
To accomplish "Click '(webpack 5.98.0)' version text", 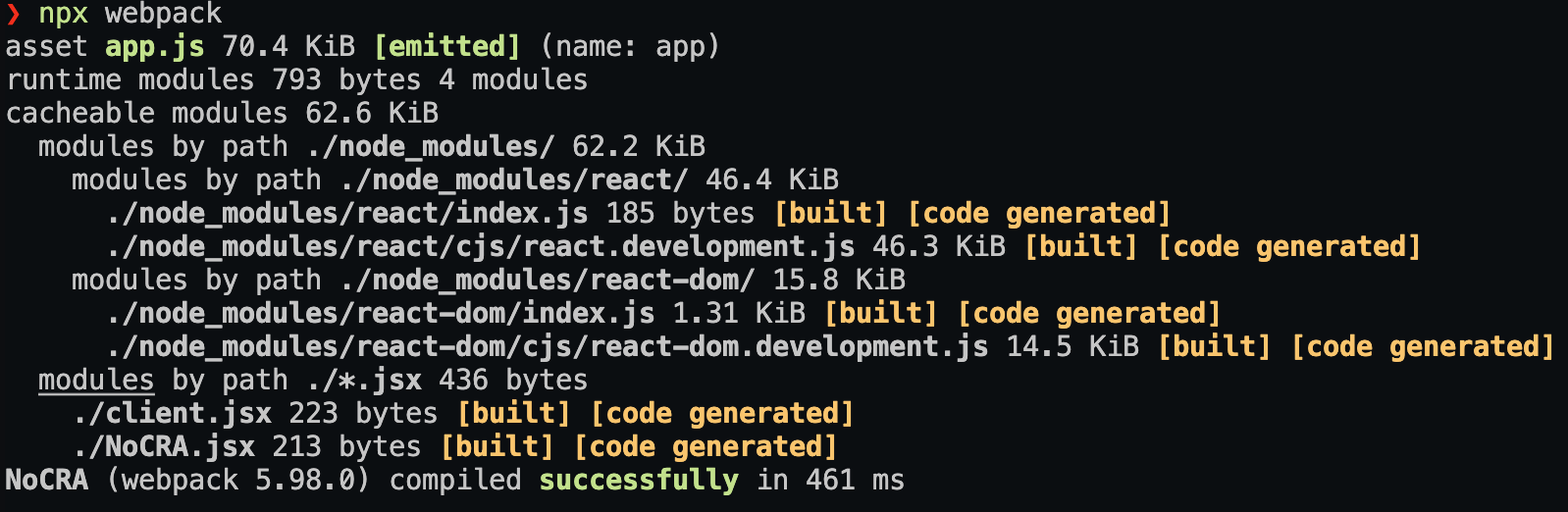I will (x=238, y=481).
